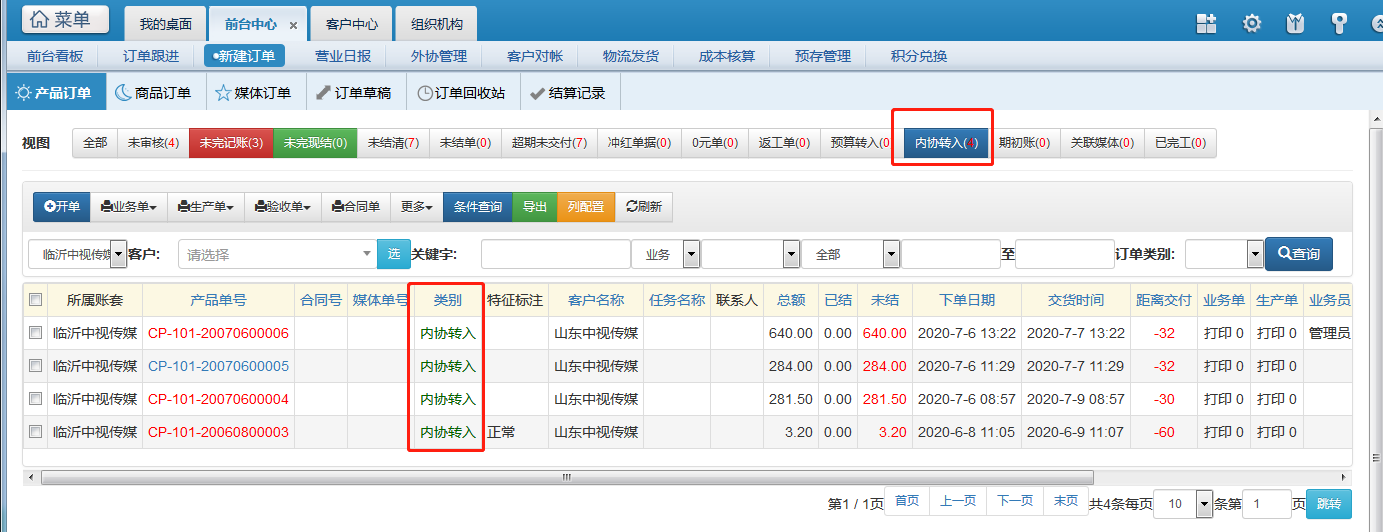Screen dimensions: 1383x532
Task: Sort by 下单日期 column header
Action: point(967,300)
